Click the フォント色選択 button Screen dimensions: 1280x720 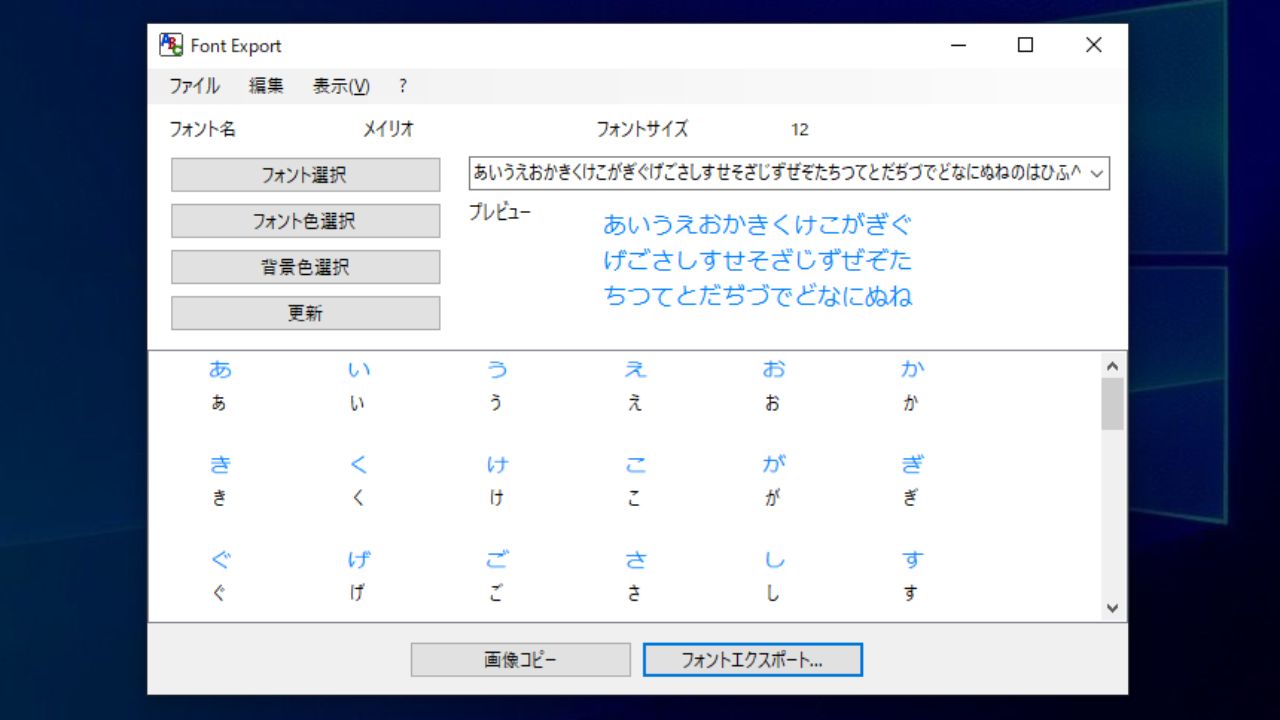pos(305,221)
